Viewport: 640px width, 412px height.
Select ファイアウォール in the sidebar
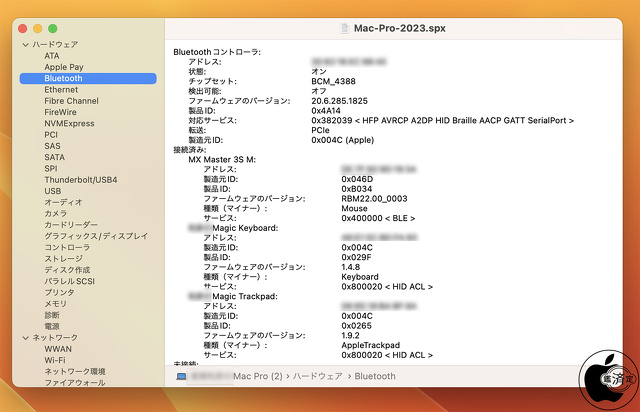tap(75, 383)
